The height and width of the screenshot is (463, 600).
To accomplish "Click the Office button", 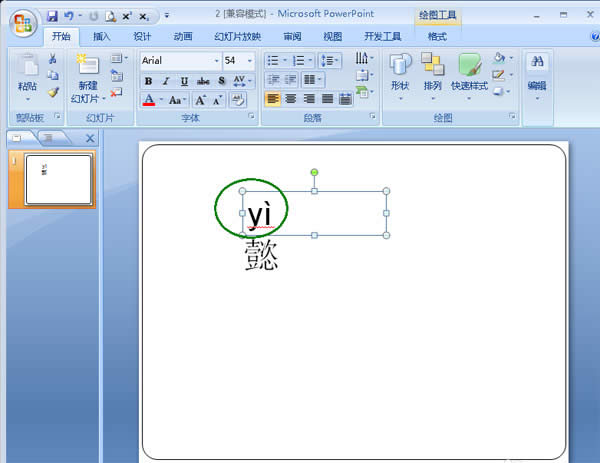I will 20,24.
